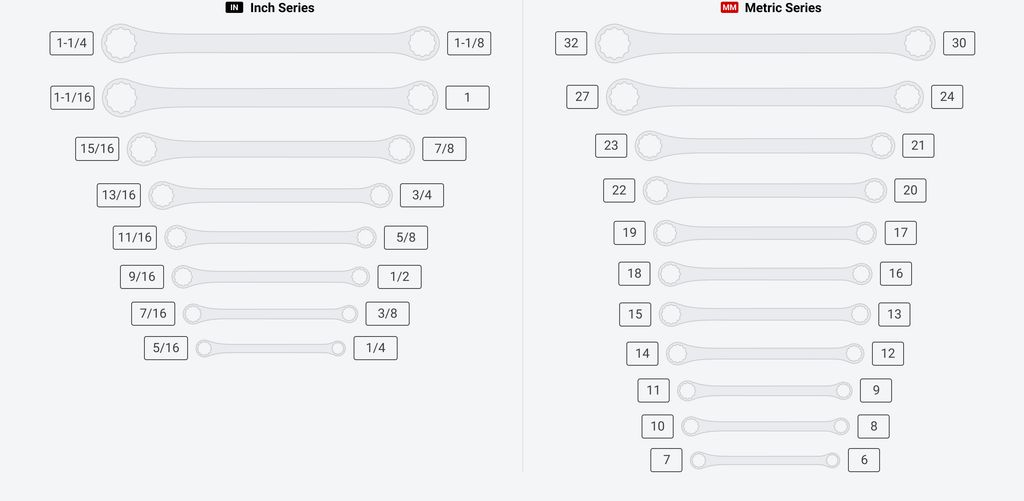Select the 10 mm size label
Image resolution: width=1024 pixels, height=501 pixels.
(657, 426)
